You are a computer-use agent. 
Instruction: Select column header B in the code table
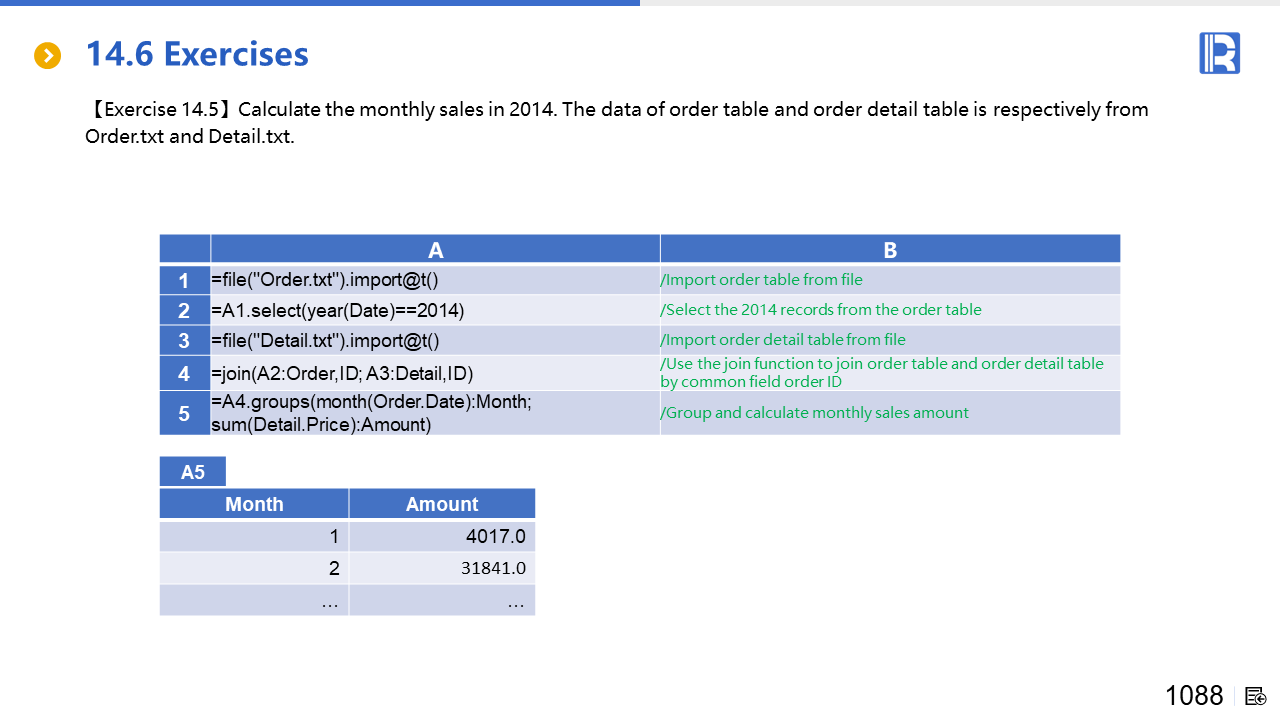tap(890, 250)
